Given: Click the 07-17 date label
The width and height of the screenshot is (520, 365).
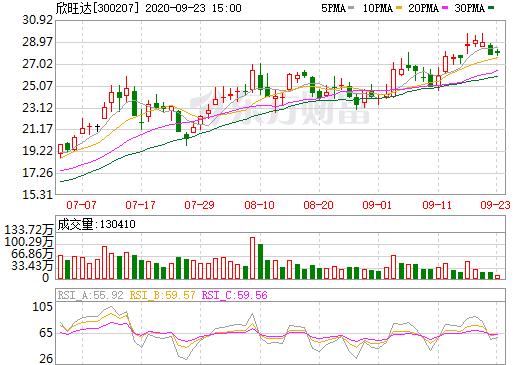Looking at the screenshot, I should click(140, 205).
